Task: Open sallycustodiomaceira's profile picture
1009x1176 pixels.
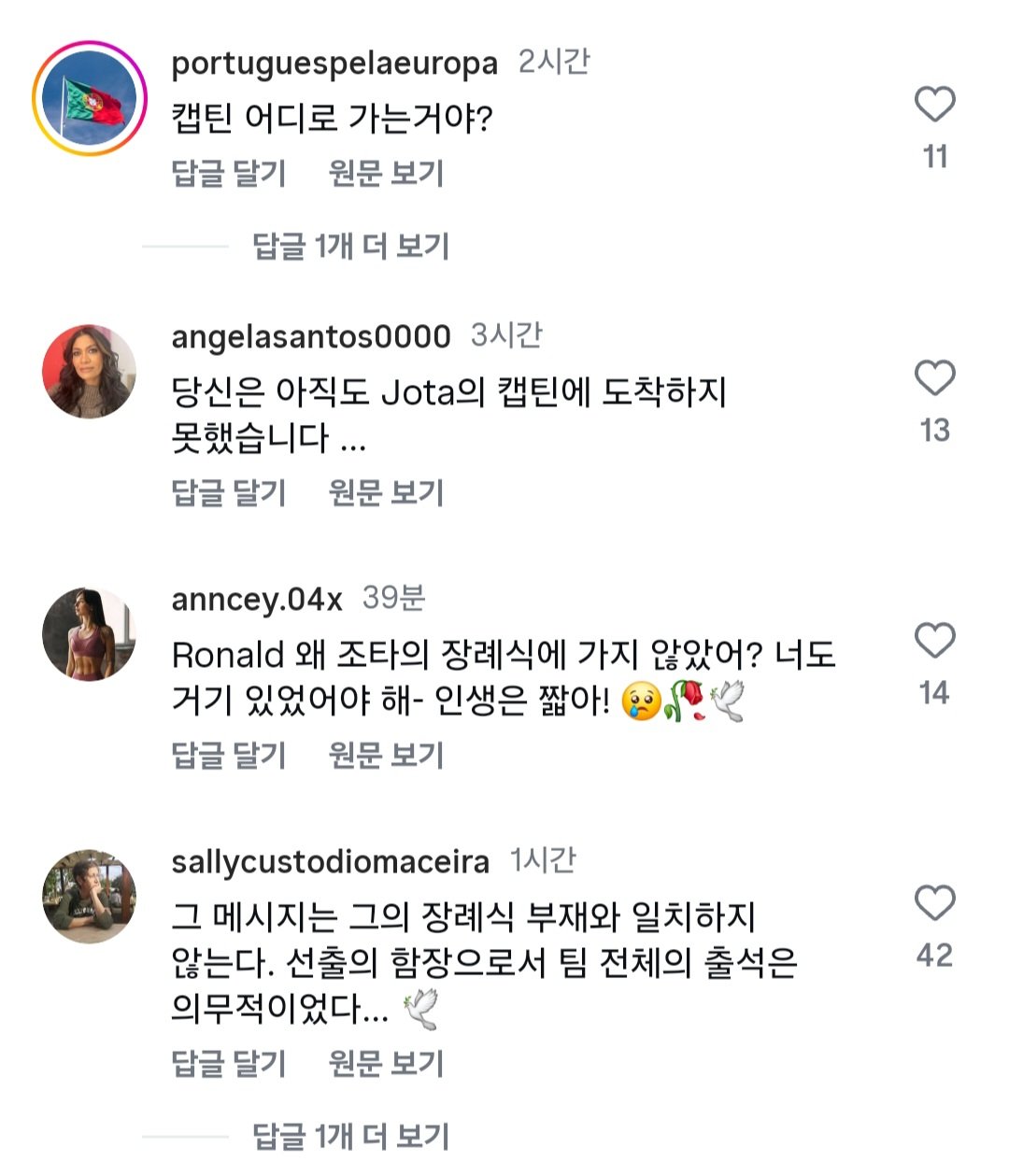Action: click(x=90, y=896)
